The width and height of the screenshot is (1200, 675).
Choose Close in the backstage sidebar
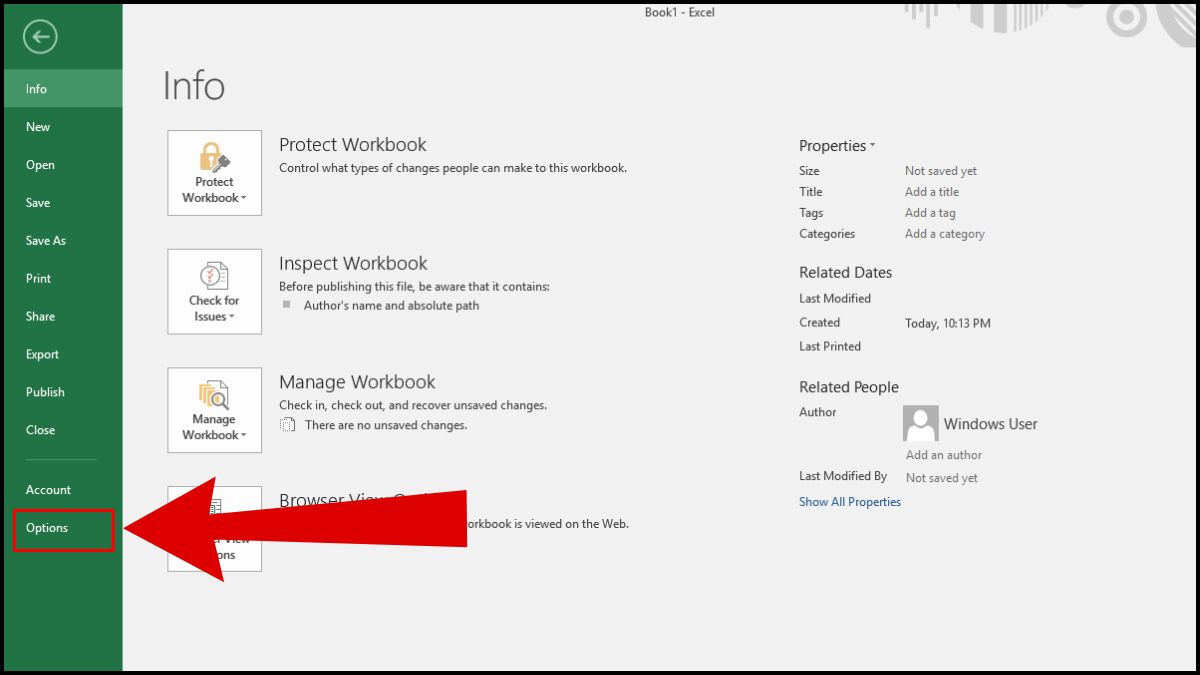(63, 431)
